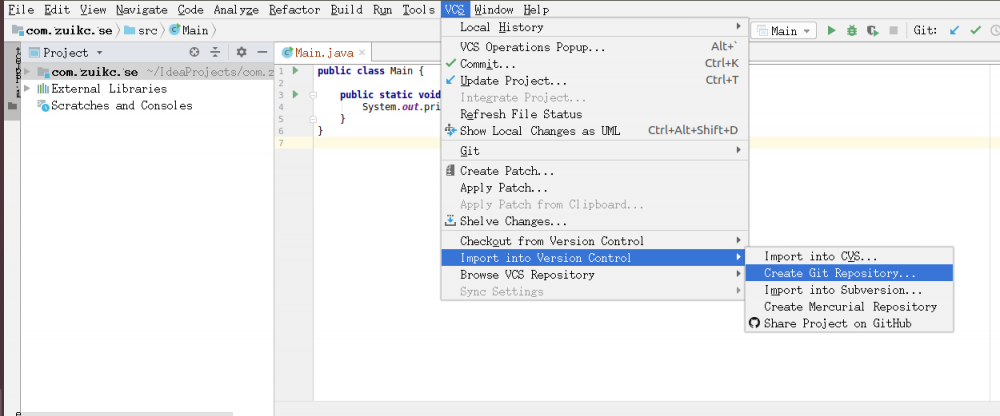Open the Project view dropdown arrow
The height and width of the screenshot is (416, 1000).
[99, 53]
